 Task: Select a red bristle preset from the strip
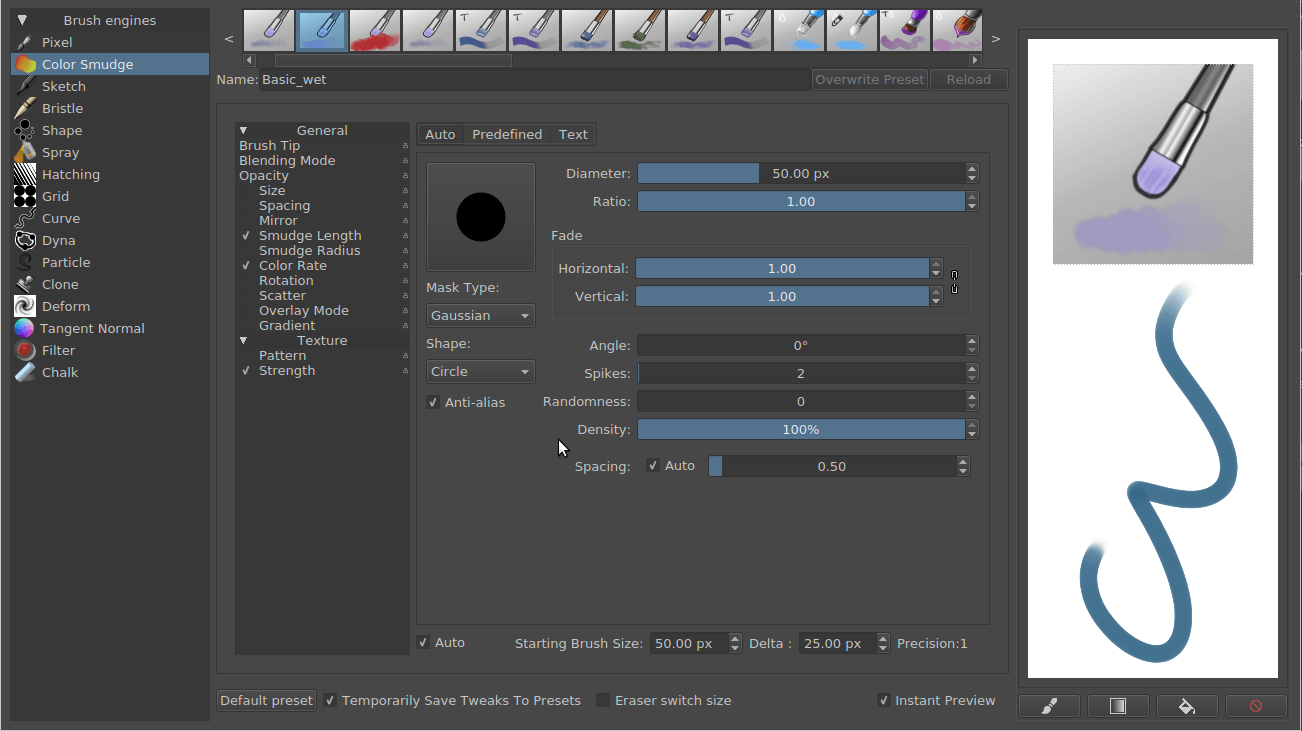(375, 29)
